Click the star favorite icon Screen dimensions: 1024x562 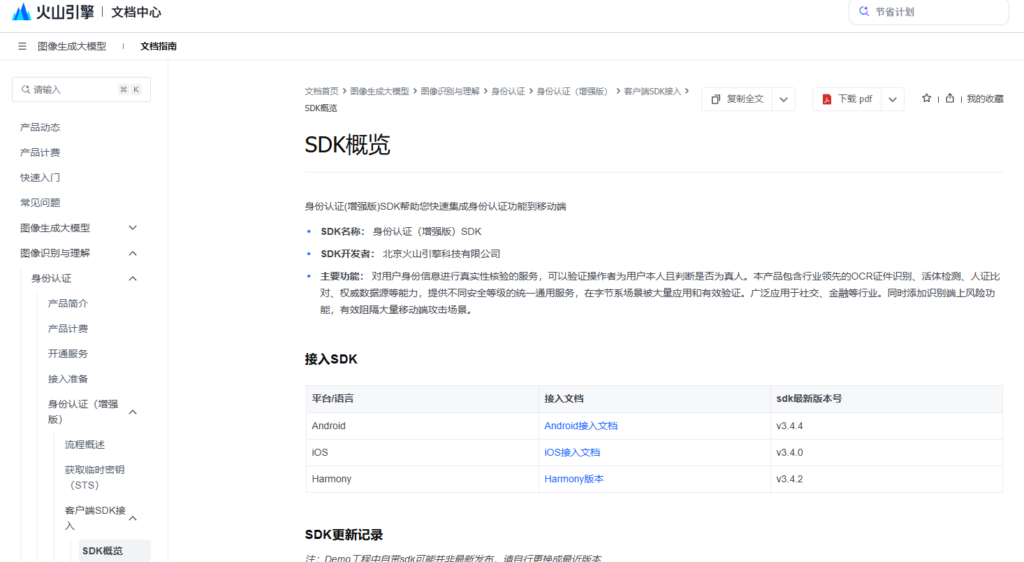[926, 99]
